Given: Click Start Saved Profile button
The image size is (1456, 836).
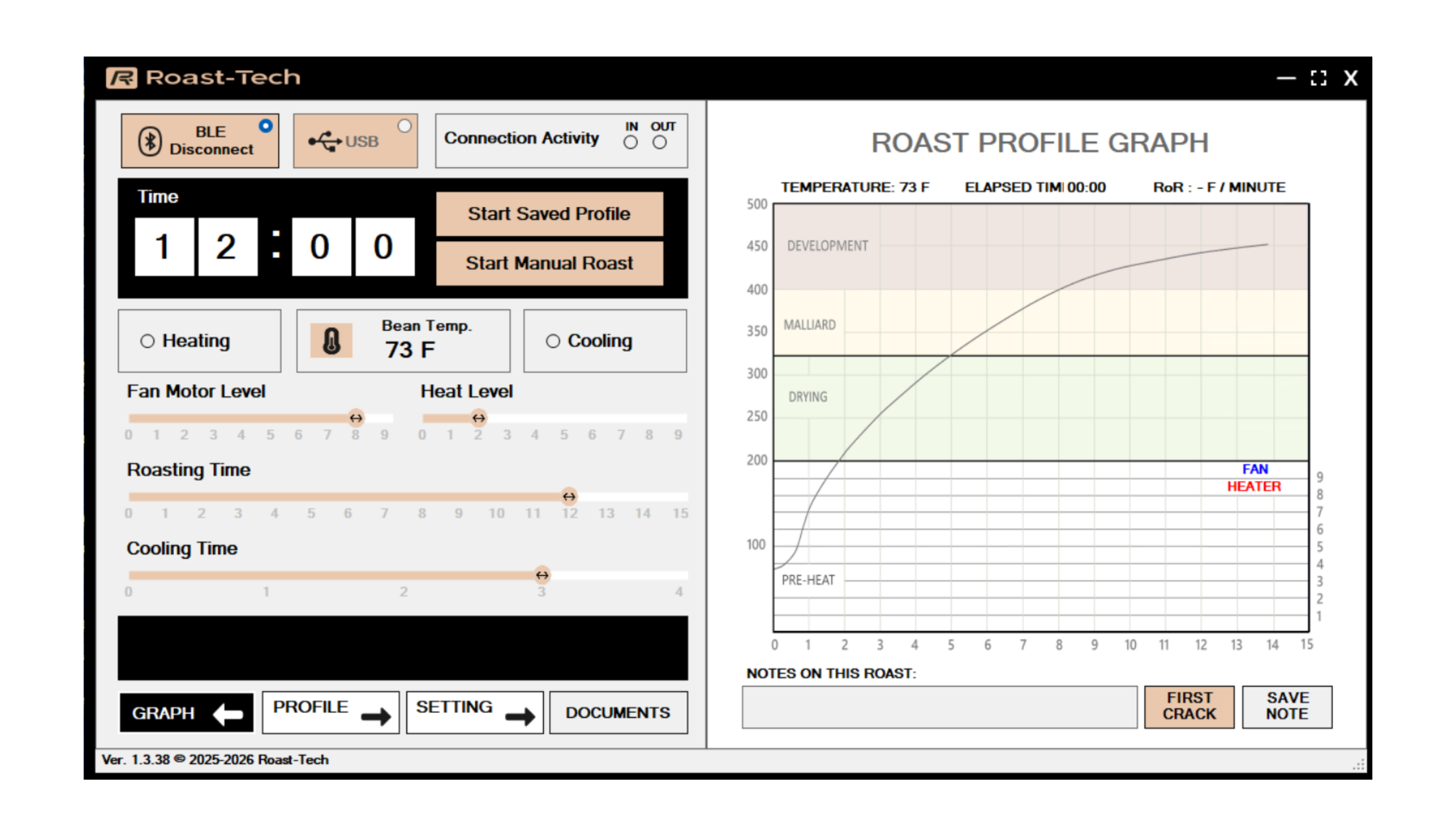Looking at the screenshot, I should (x=549, y=214).
